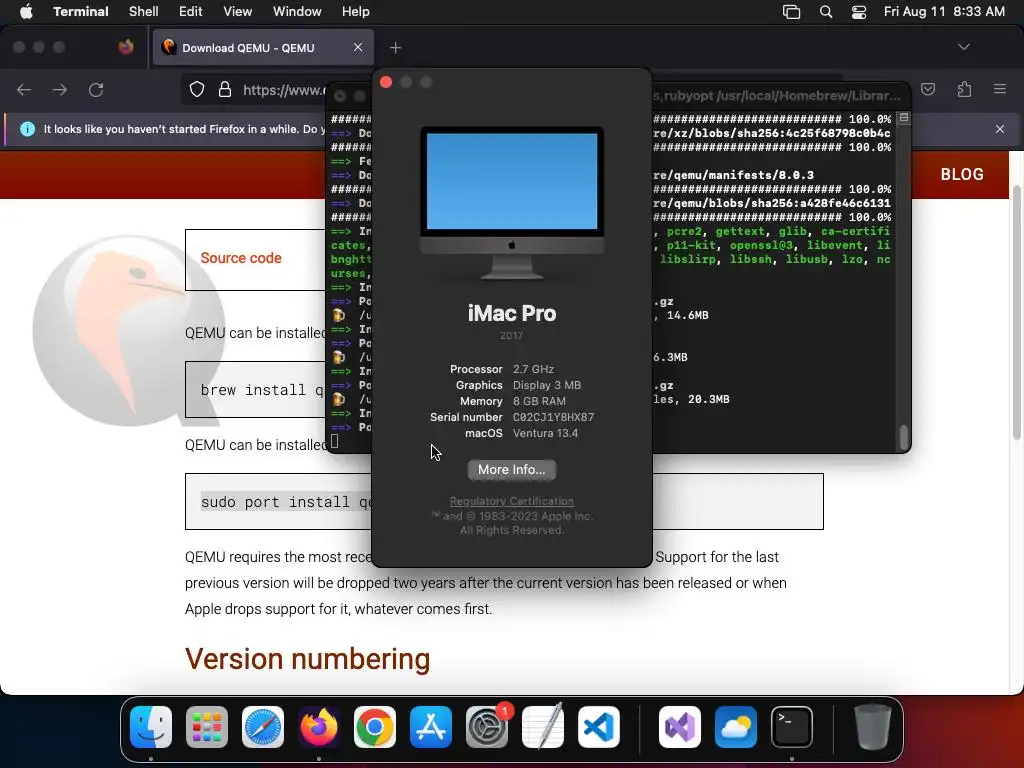Open App Store from the Dock
This screenshot has width=1024, height=768.
[x=430, y=727]
